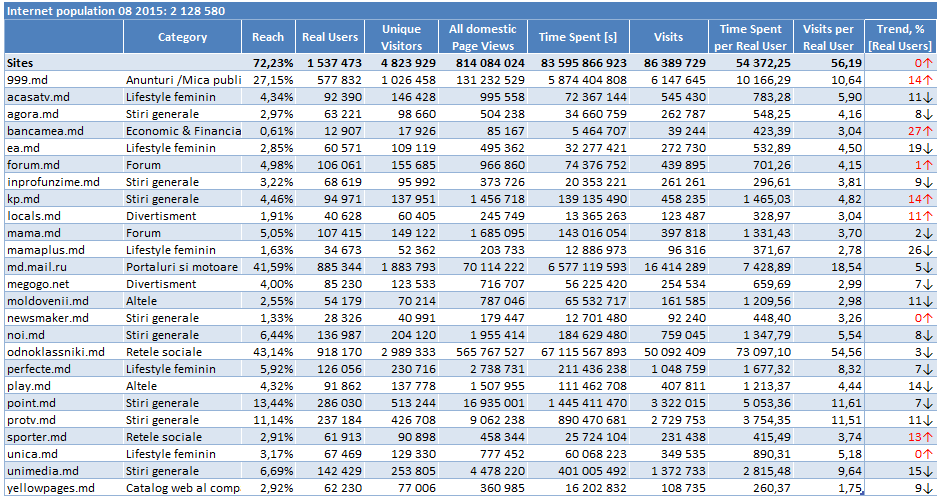Select the mamaplus.md site cell

[x=63, y=250]
